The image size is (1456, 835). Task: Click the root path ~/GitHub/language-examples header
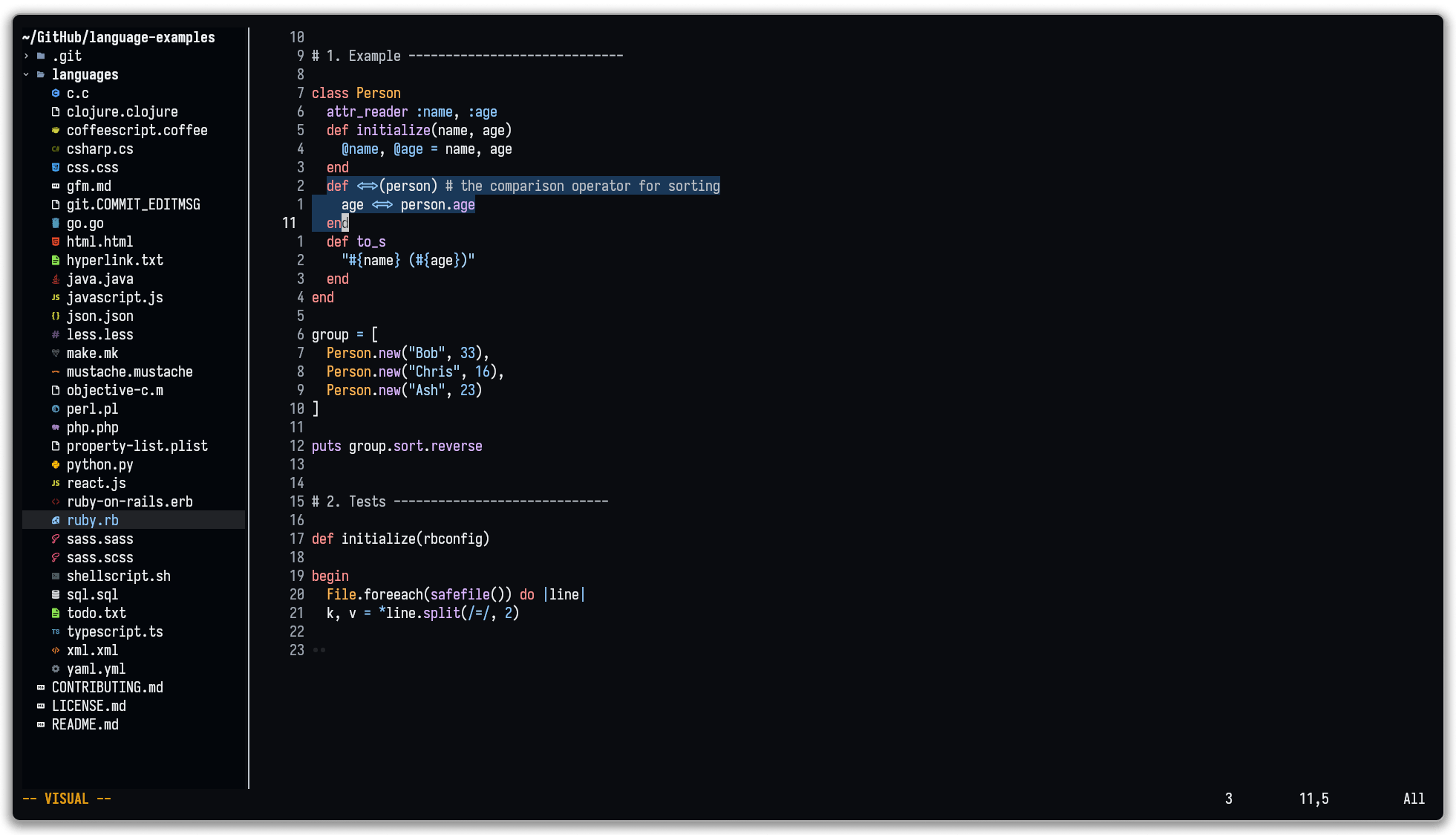tap(119, 38)
